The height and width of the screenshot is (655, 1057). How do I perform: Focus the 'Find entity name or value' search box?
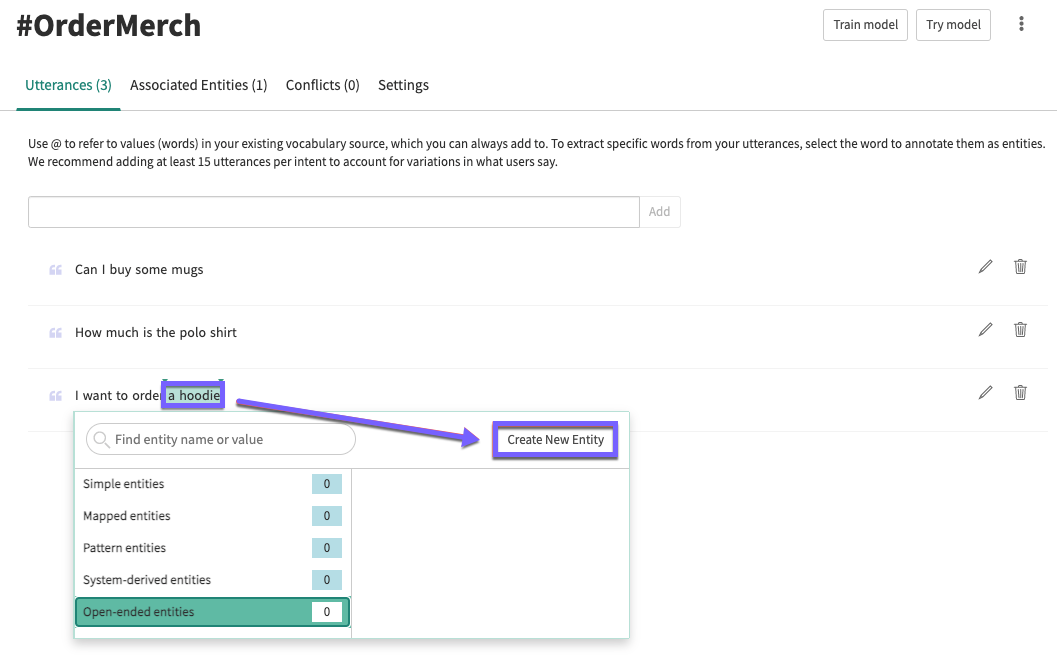point(220,439)
